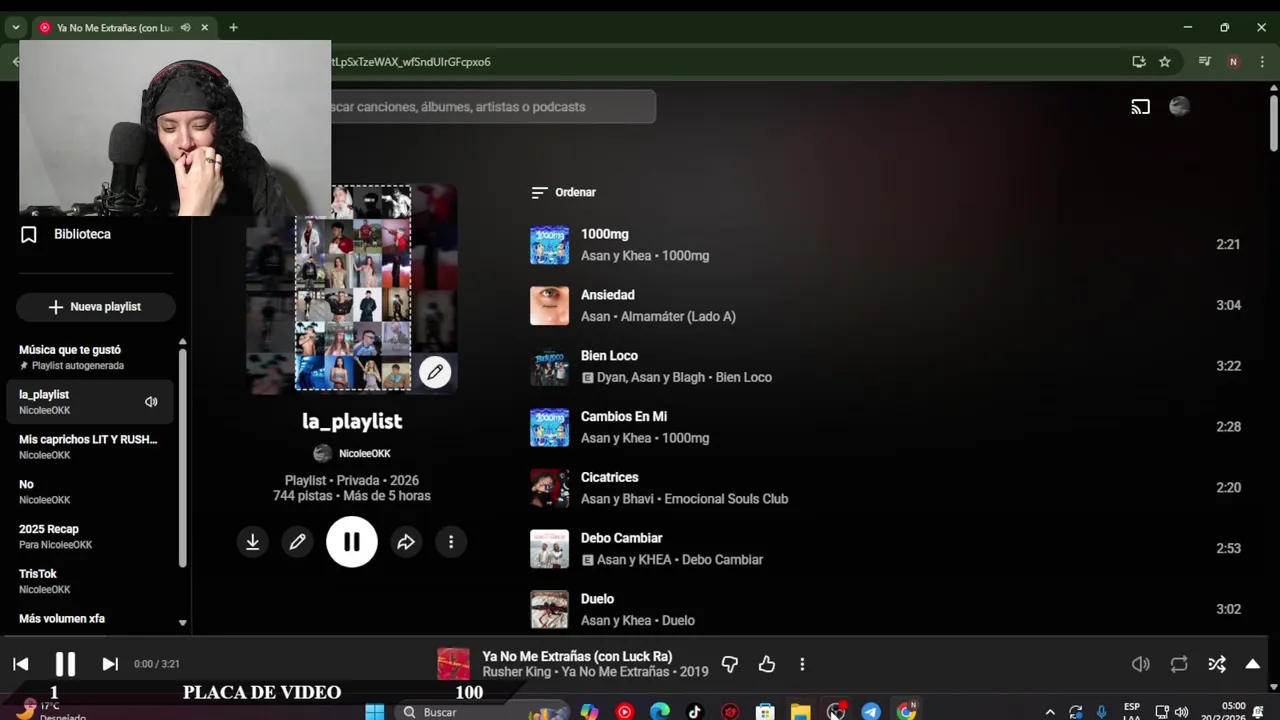Open a new browser tab
This screenshot has width=1280, height=720.
(233, 28)
